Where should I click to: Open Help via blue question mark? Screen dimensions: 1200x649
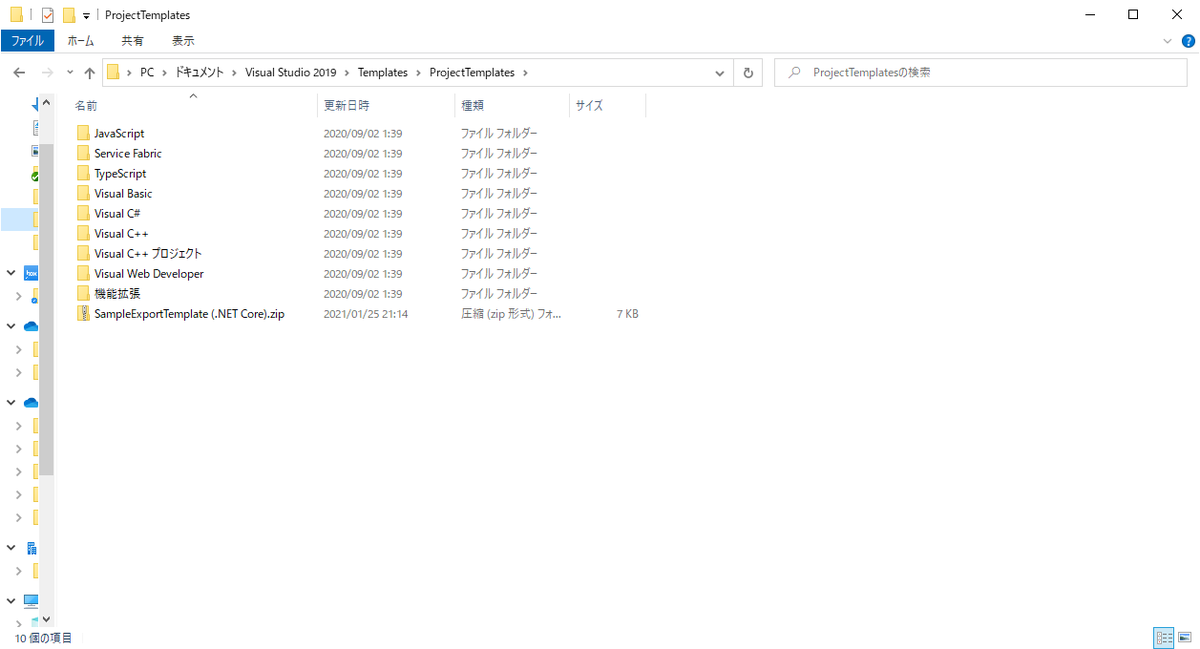[x=1189, y=41]
